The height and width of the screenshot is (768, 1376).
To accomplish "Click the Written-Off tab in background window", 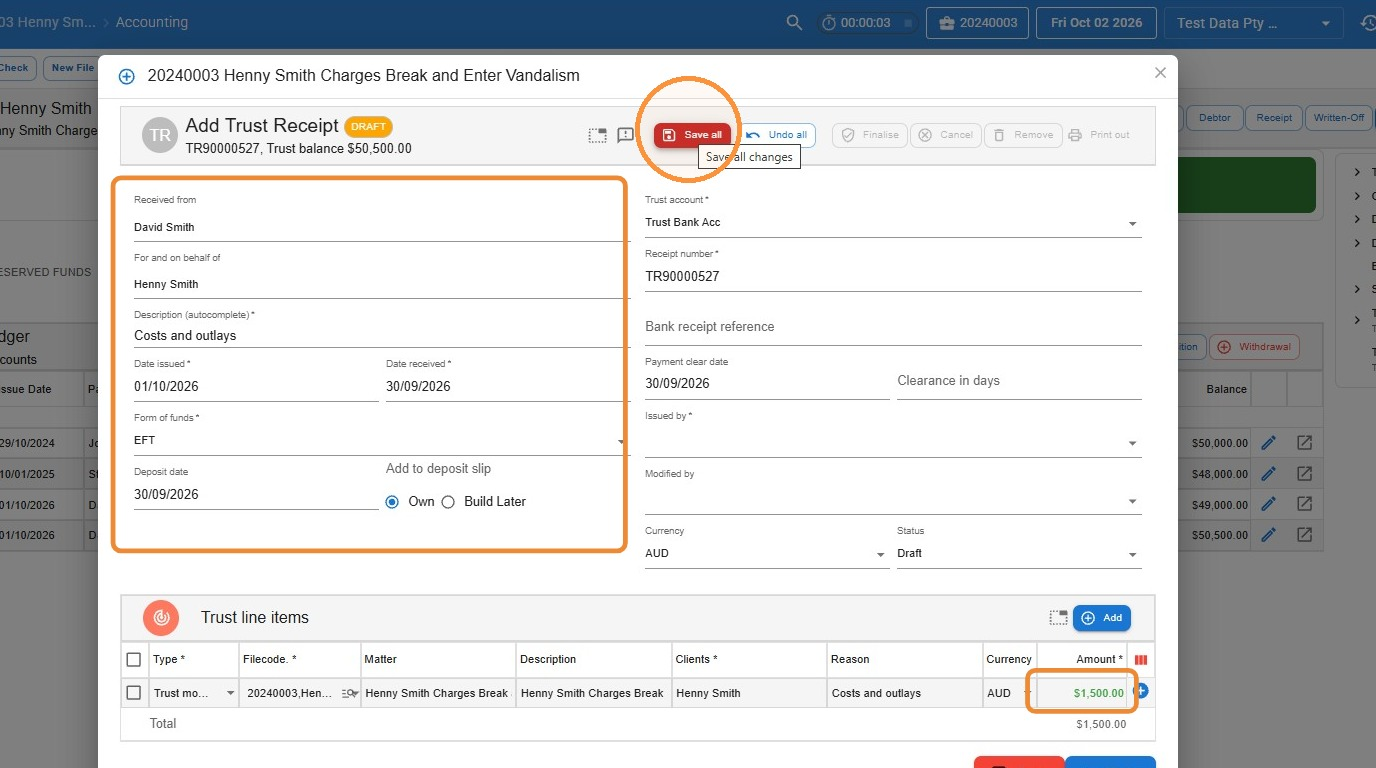I will [x=1339, y=118].
